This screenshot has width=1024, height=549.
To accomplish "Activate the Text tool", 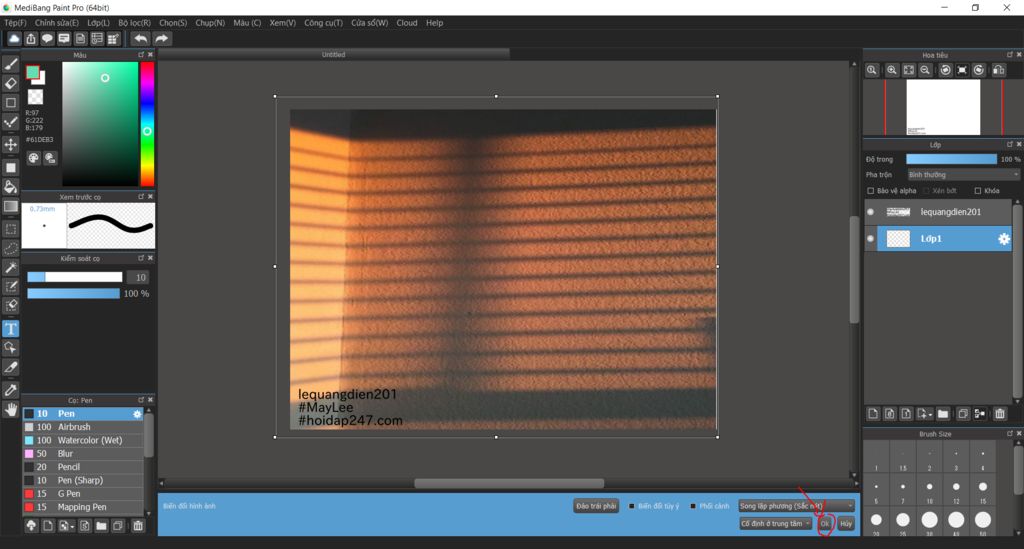I will pyautogui.click(x=11, y=328).
